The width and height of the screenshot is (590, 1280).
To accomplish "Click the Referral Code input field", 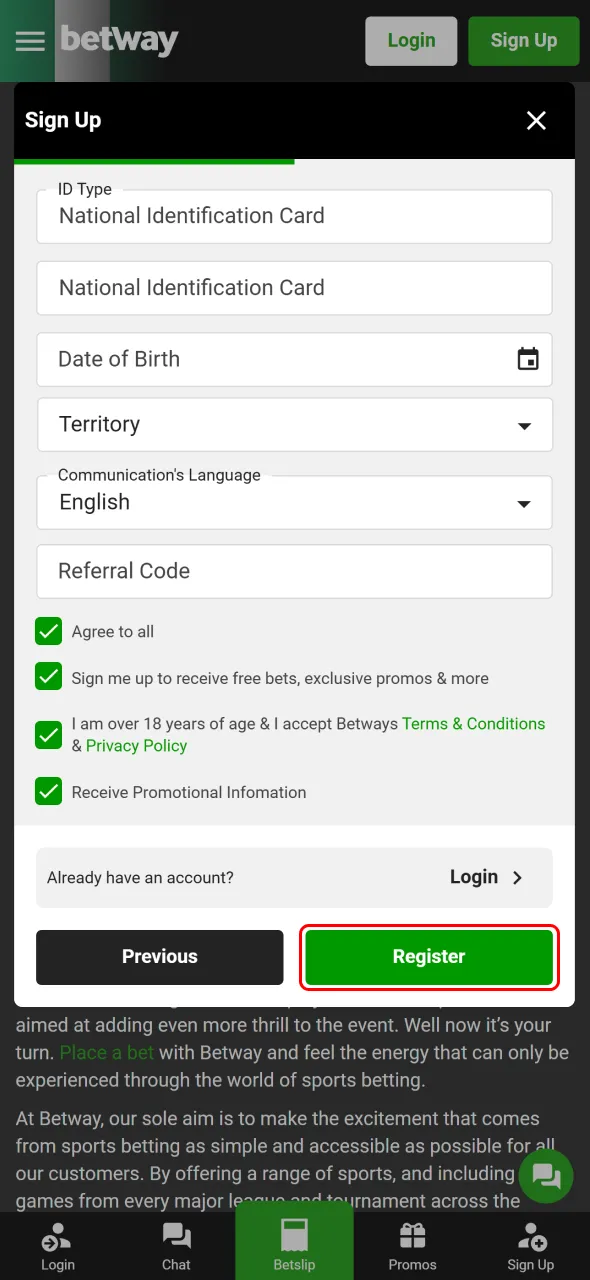I will tap(295, 571).
